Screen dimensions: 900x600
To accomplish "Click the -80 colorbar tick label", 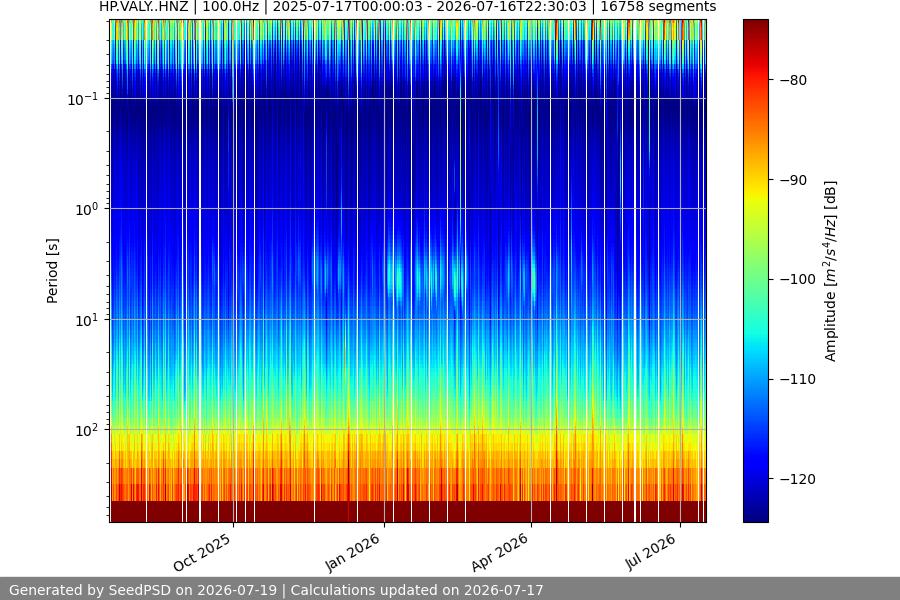I will point(793,80).
